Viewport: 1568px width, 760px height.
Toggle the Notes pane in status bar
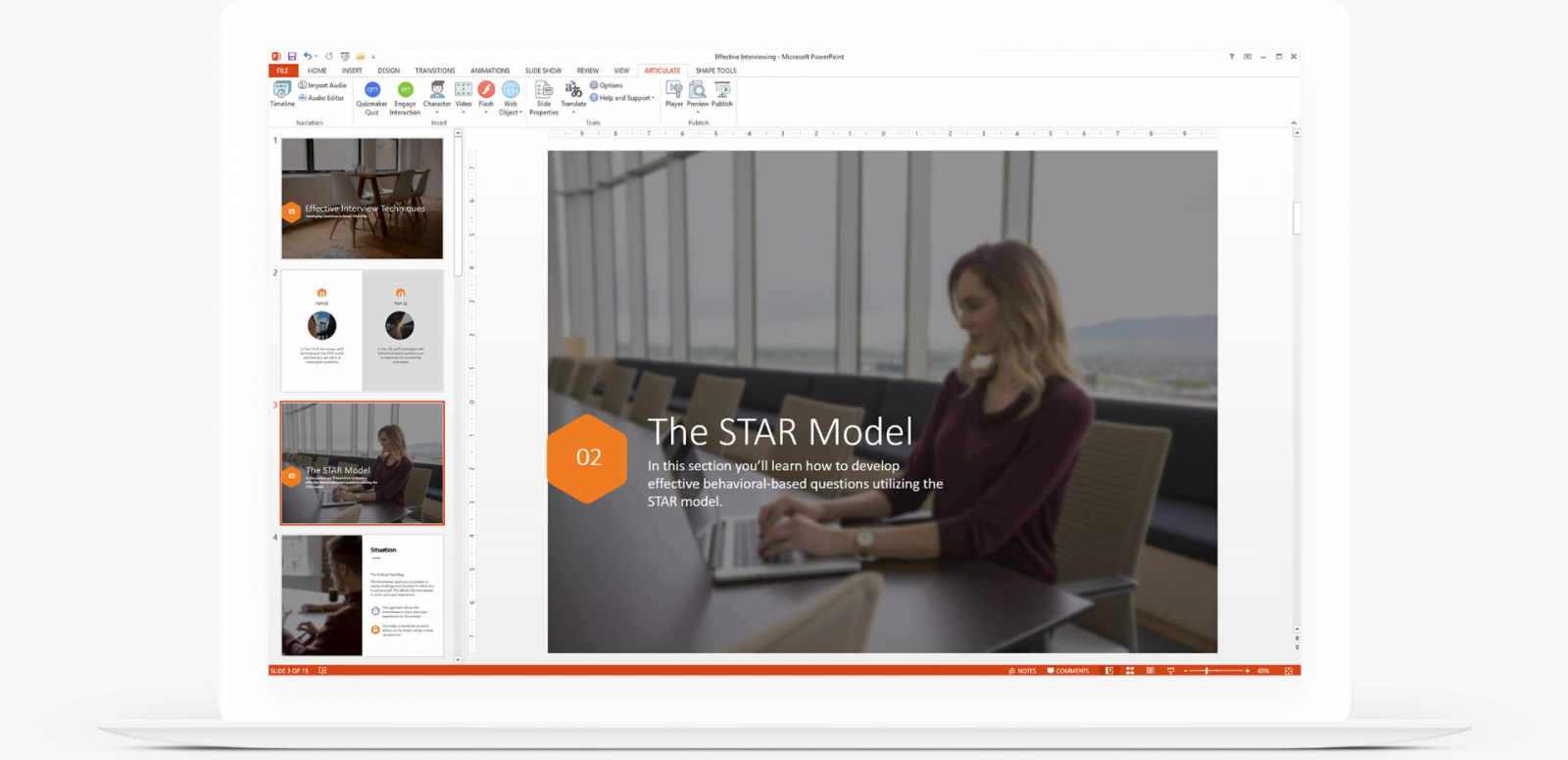[x=1022, y=671]
